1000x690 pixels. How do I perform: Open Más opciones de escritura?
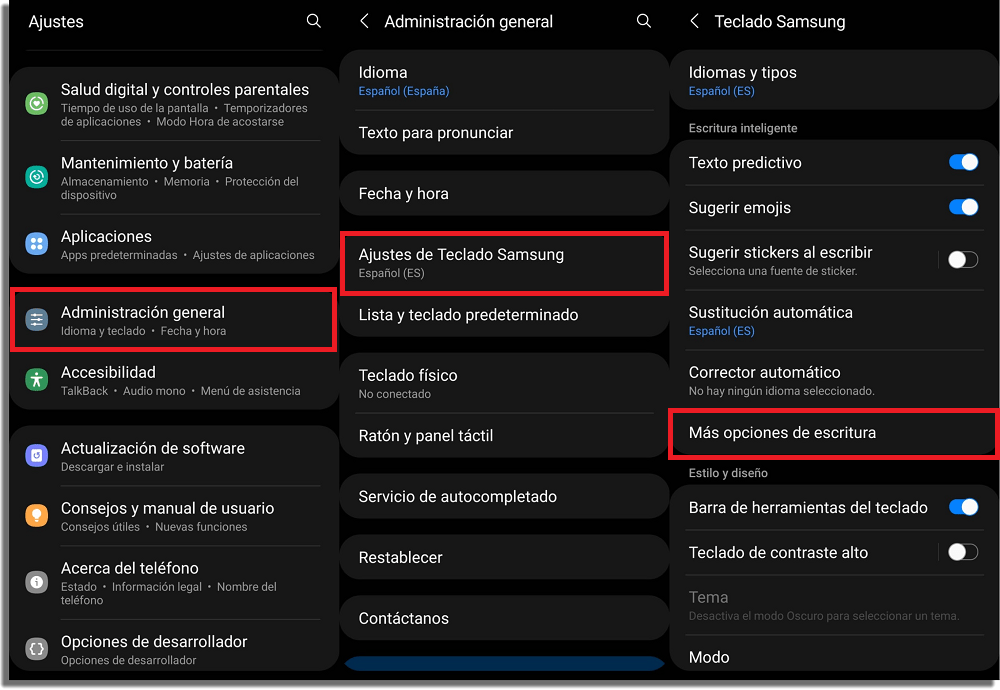[x=834, y=433]
